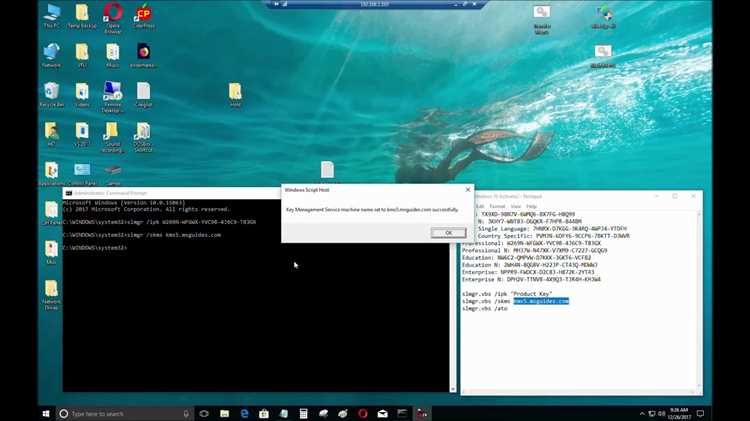Open the Network Drives folder icon

51,295
